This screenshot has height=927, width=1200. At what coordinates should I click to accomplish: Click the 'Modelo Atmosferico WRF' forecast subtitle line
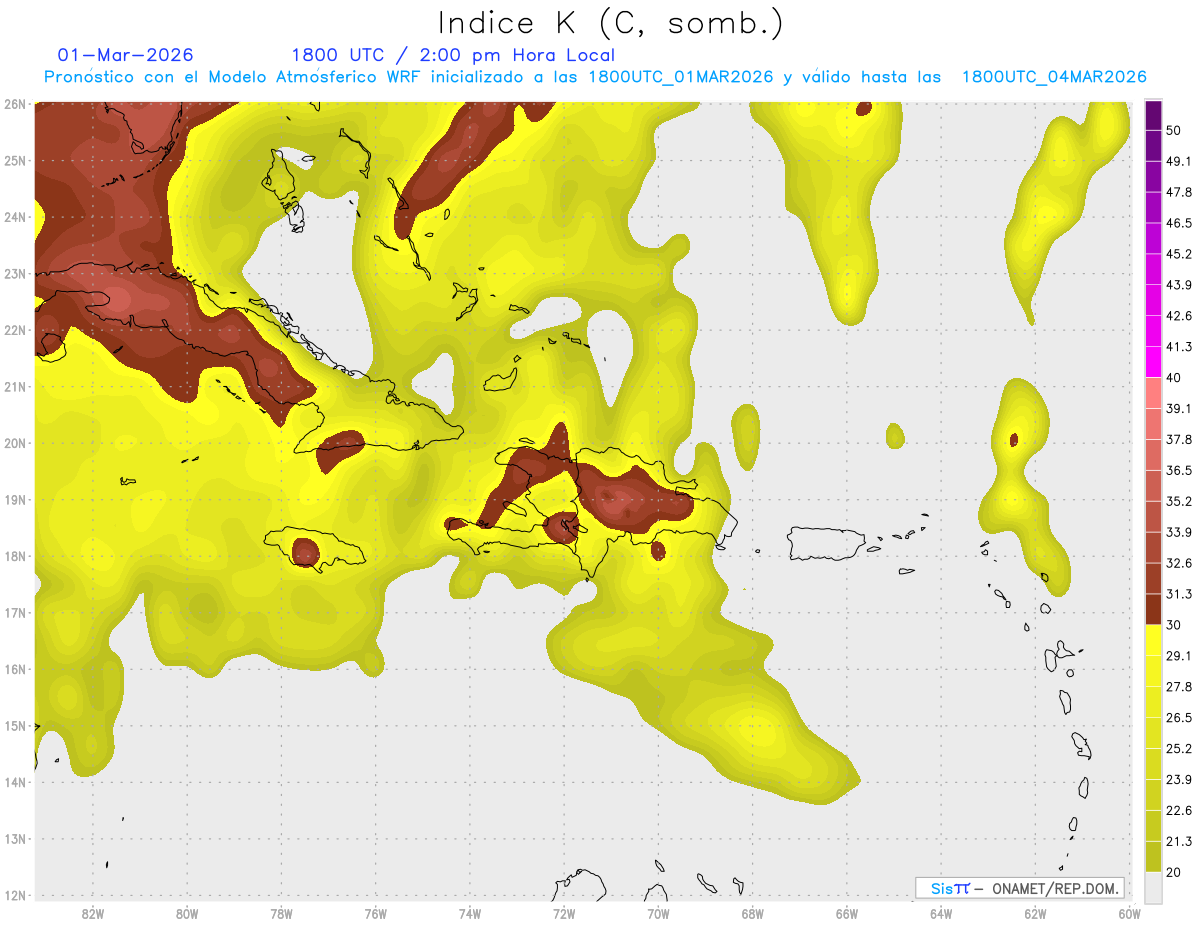click(595, 77)
